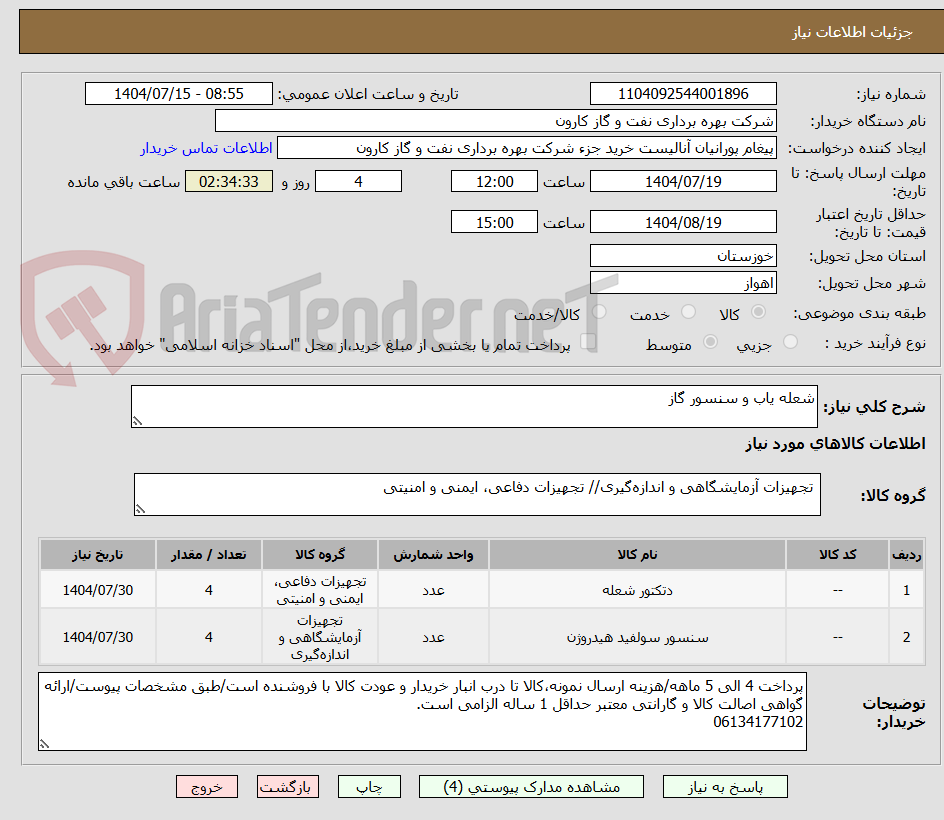This screenshot has height=820, width=944.
Task: Select the کالا radio under طبقه بندی موضوعی
Action: pyautogui.click(x=758, y=311)
